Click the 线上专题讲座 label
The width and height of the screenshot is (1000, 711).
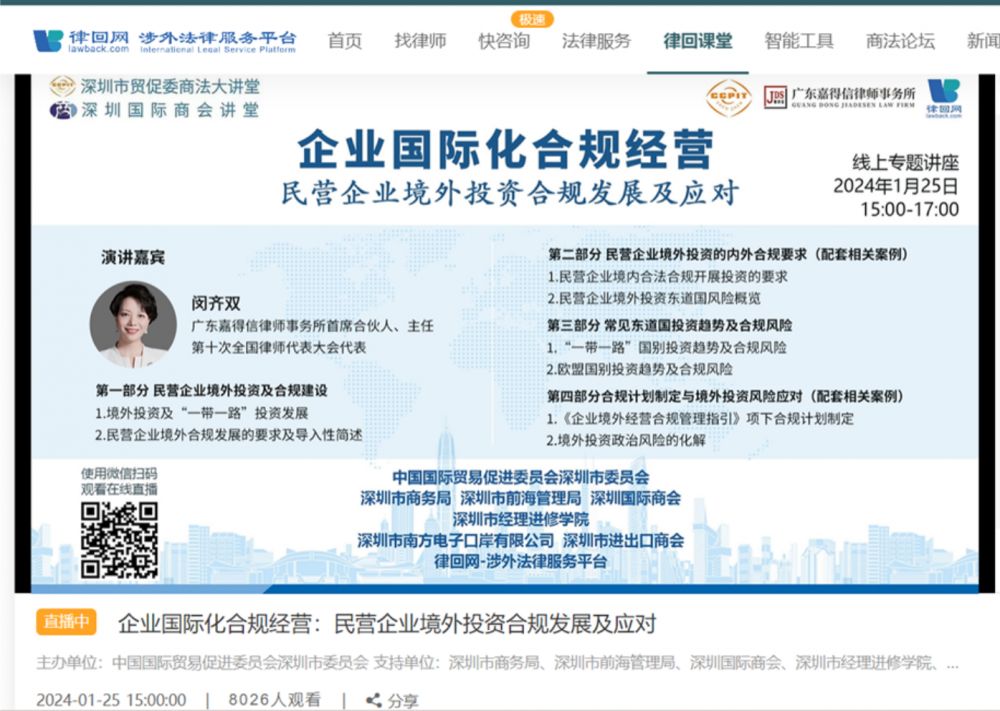click(x=906, y=163)
